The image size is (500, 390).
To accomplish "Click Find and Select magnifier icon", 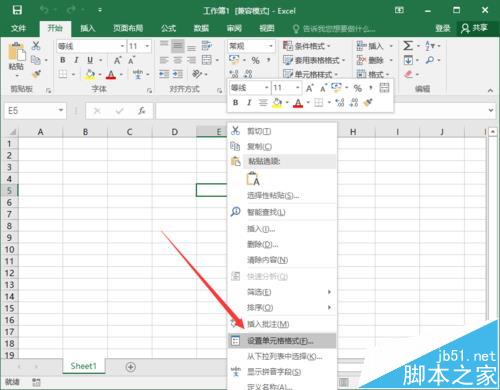I will (430, 60).
